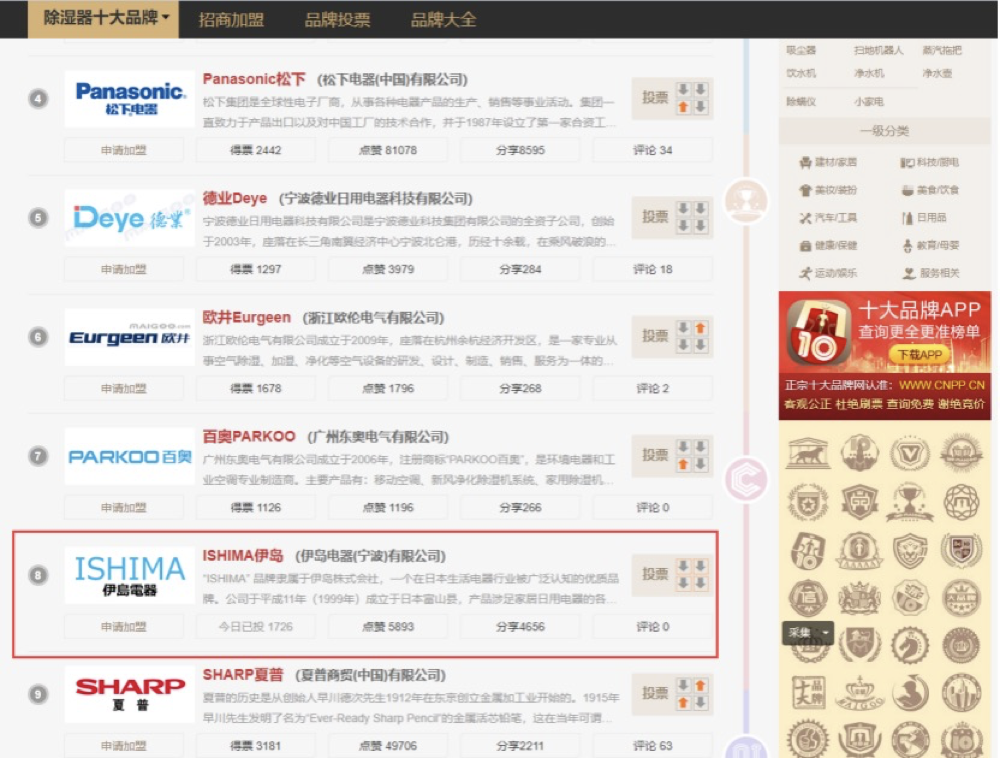Image resolution: width=1000 pixels, height=758 pixels.
Task: Open the PARKOO百奥 logo image
Action: click(129, 456)
